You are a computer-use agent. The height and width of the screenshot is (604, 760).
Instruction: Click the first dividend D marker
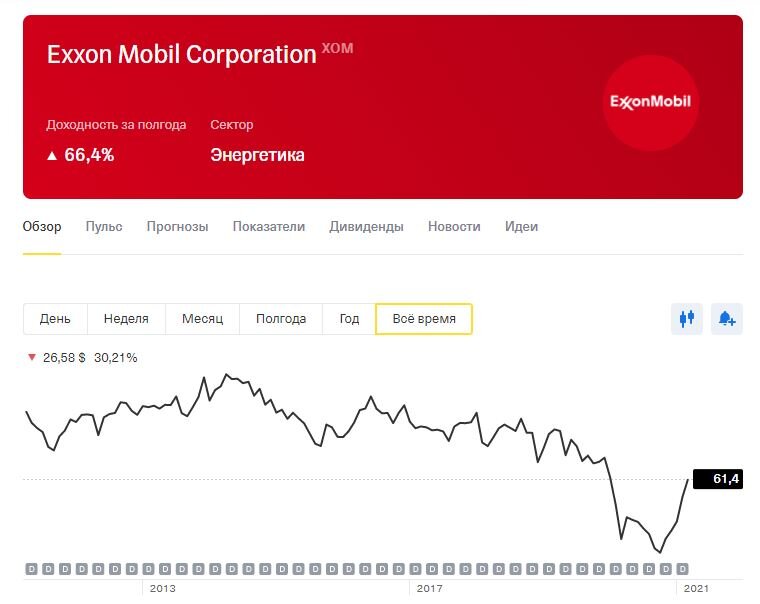pyautogui.click(x=31, y=569)
